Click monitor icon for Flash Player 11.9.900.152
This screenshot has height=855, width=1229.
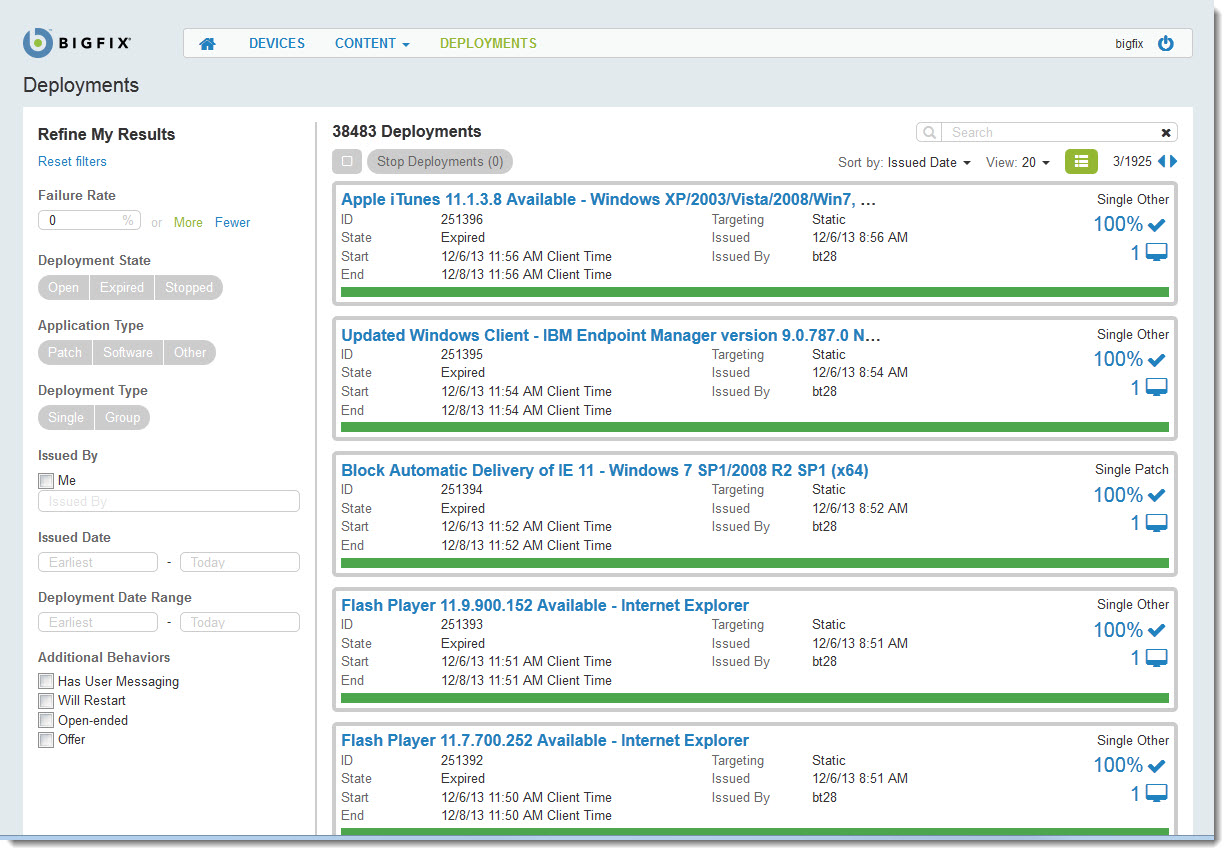click(x=1157, y=658)
